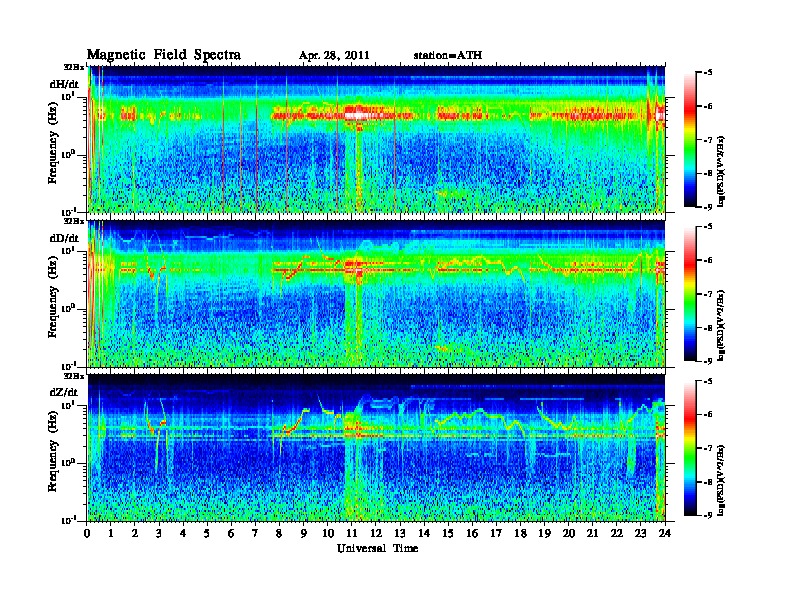Click hour 12 on the time axis
Viewport: 792px width, 612px height.
(376, 533)
